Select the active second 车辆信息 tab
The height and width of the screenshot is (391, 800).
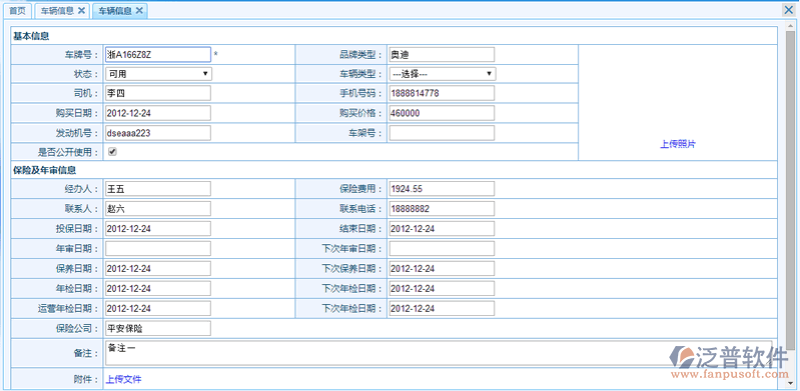click(x=114, y=11)
